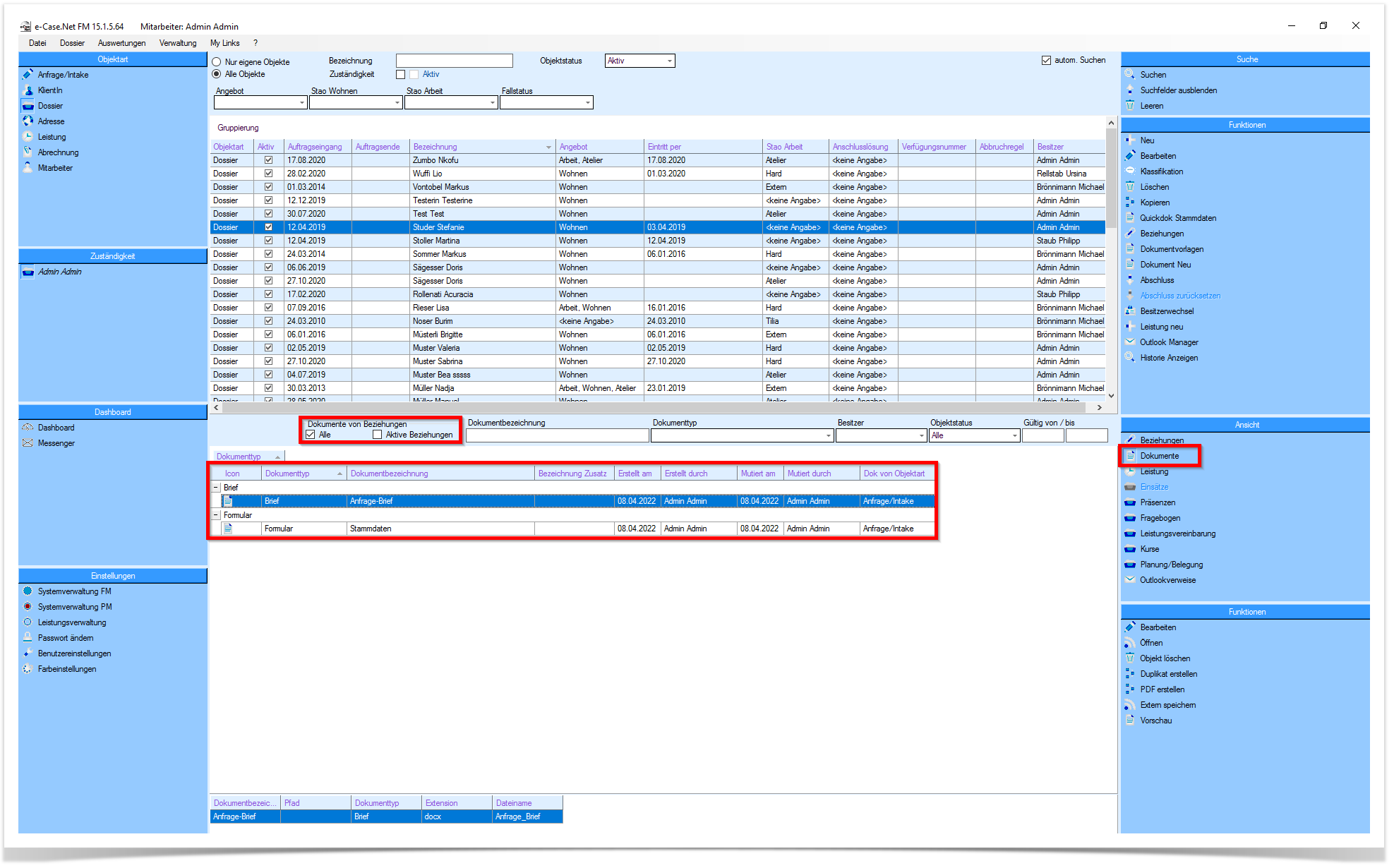This screenshot has width=1394, height=868.
Task: Click the PDF erstellen icon
Action: 1130,689
